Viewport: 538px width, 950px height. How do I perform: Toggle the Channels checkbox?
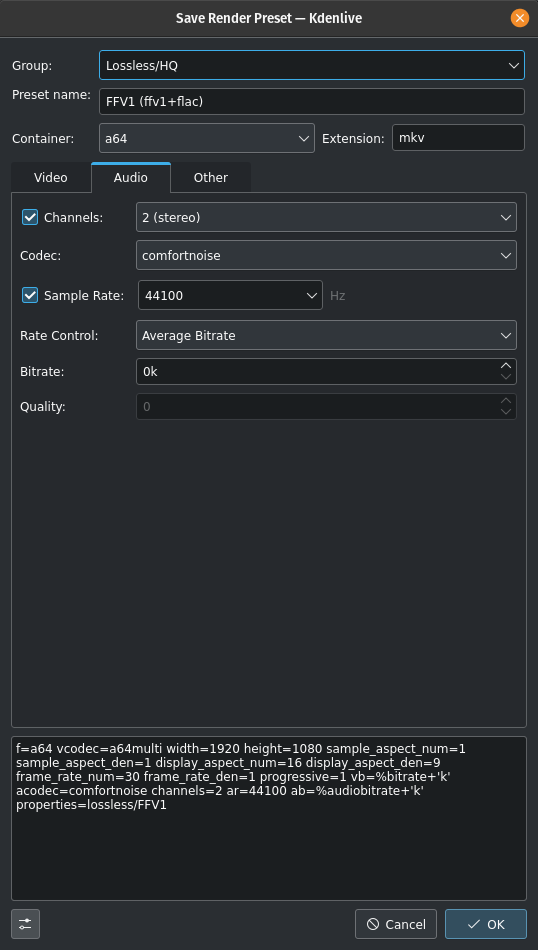(30, 217)
